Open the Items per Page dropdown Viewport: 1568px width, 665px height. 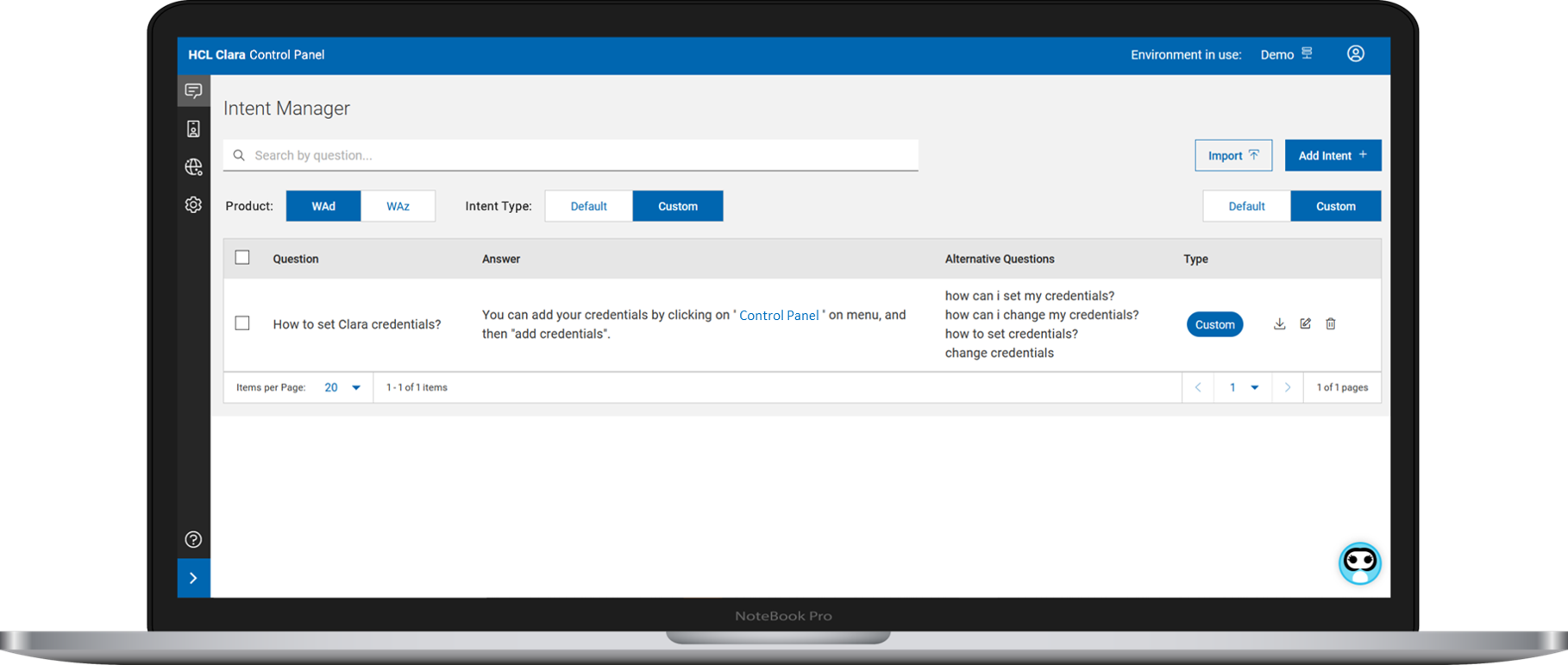pyautogui.click(x=342, y=387)
